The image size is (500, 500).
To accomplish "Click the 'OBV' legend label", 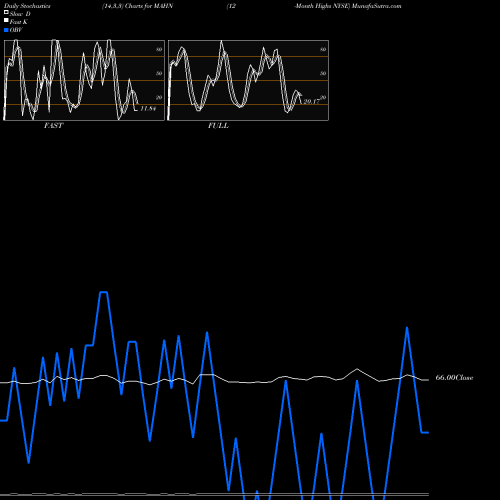I will (16, 30).
